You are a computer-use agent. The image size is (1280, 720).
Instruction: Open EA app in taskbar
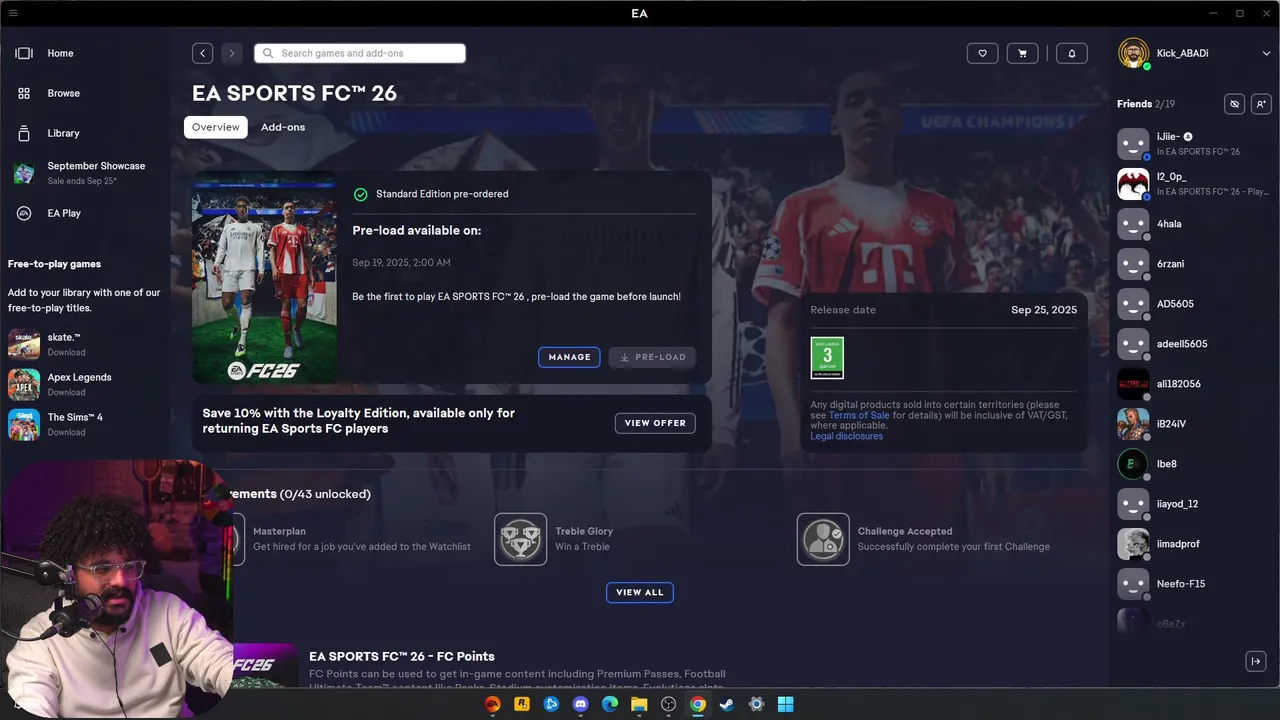[492, 704]
